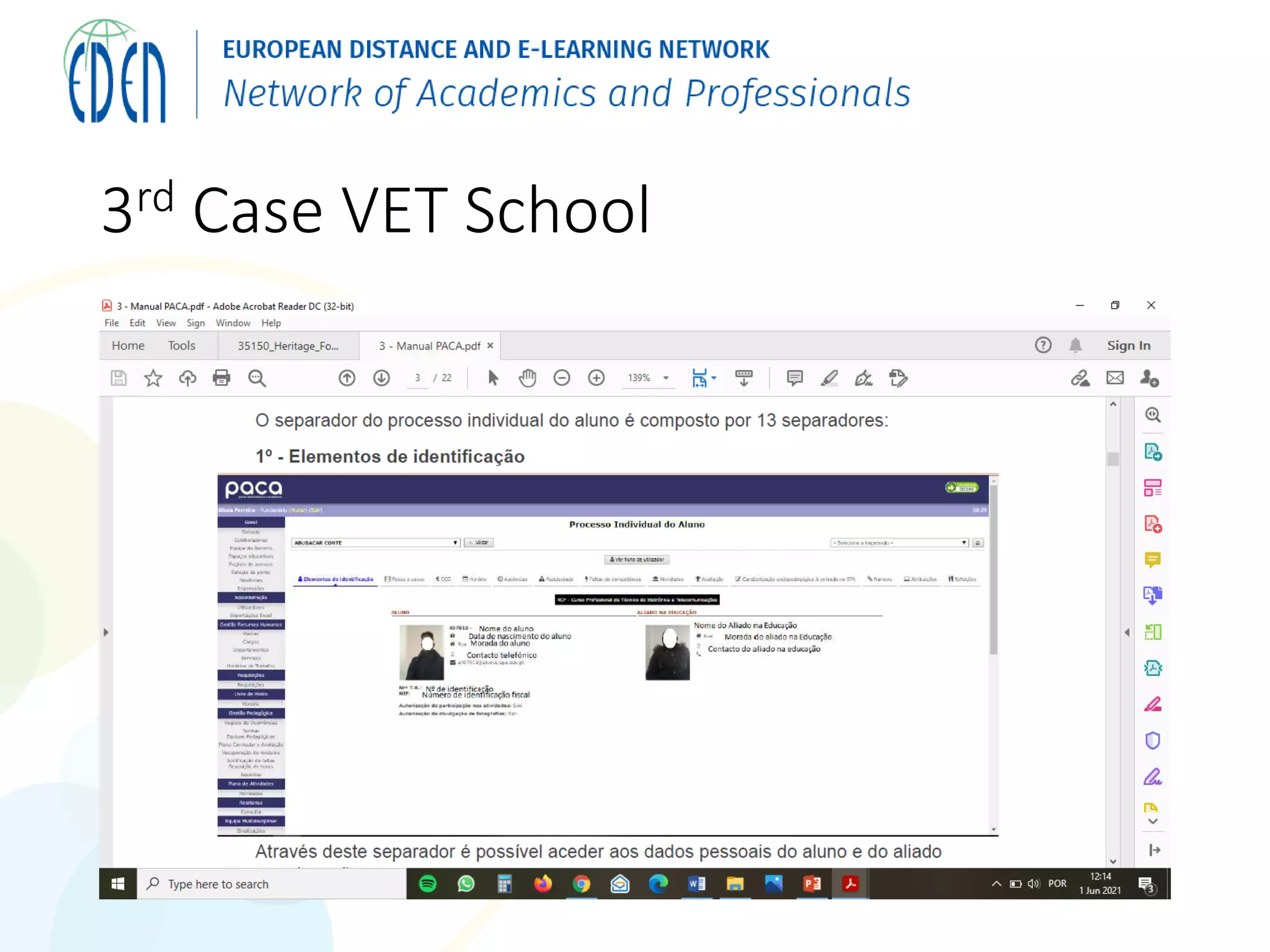The height and width of the screenshot is (952, 1270).
Task: Click Ver ficha de utilizador button
Action: (x=637, y=559)
